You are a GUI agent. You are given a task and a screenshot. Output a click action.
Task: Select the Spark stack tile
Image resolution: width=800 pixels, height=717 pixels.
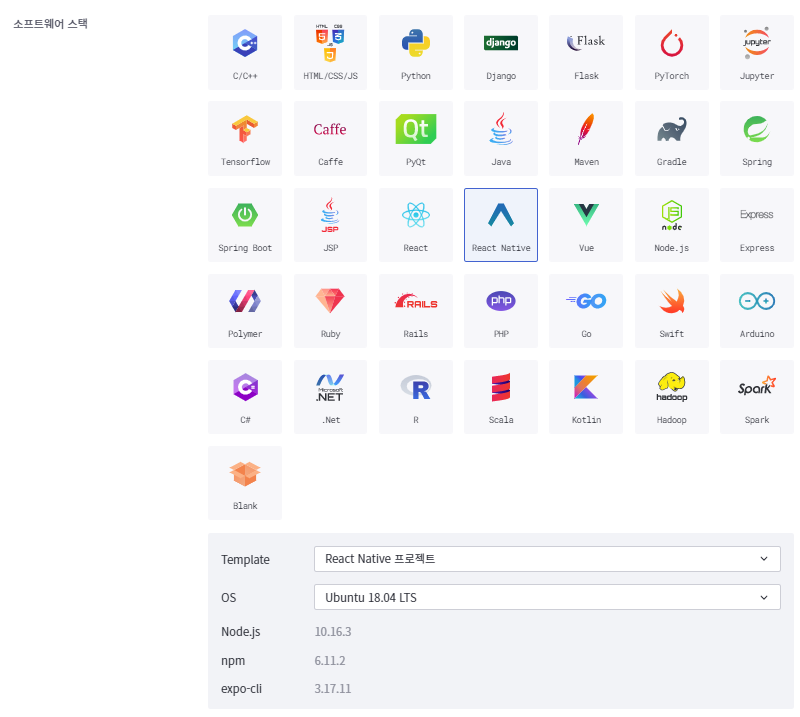(x=757, y=397)
